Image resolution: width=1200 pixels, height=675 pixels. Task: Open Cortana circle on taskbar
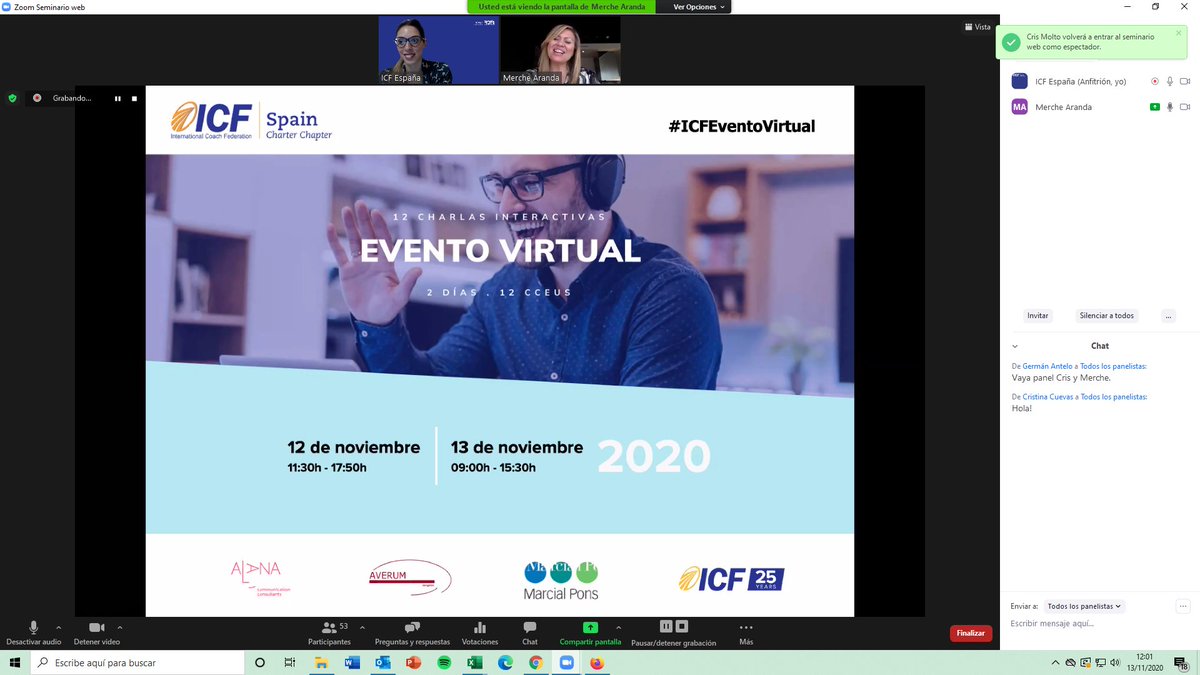[x=260, y=662]
